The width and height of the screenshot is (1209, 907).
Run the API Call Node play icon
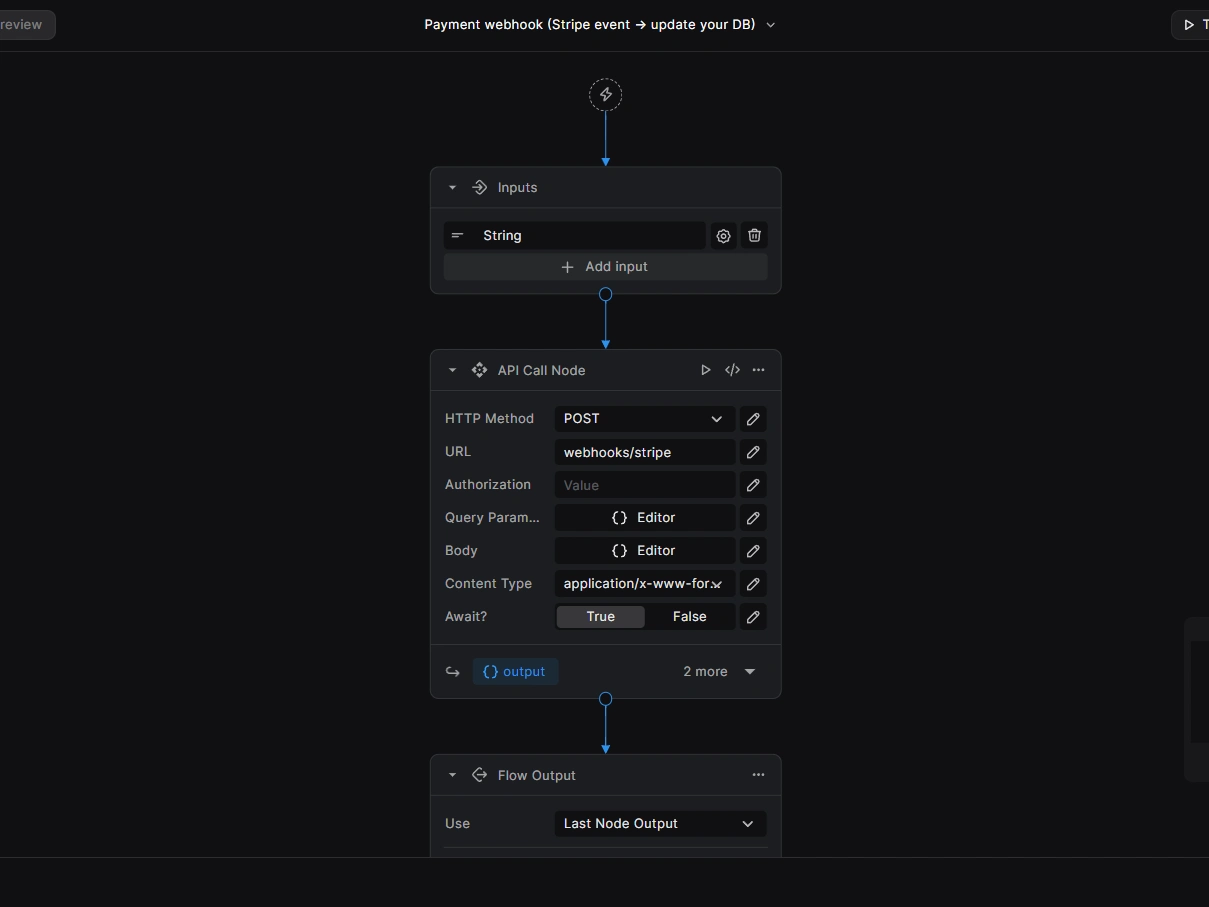(x=706, y=370)
